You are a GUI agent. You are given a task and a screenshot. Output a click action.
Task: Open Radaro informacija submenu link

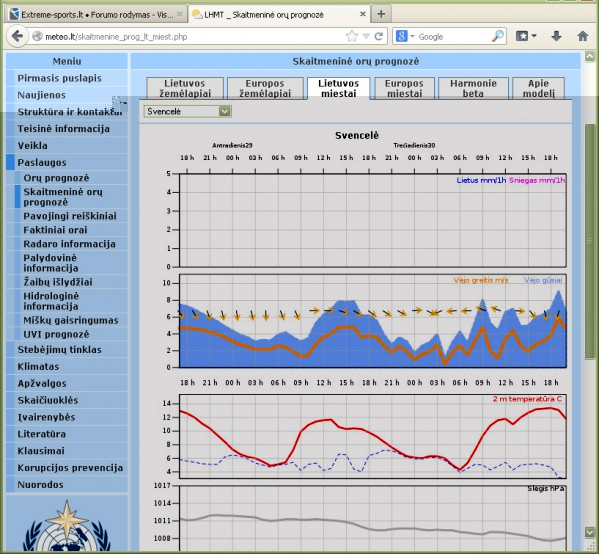point(71,244)
